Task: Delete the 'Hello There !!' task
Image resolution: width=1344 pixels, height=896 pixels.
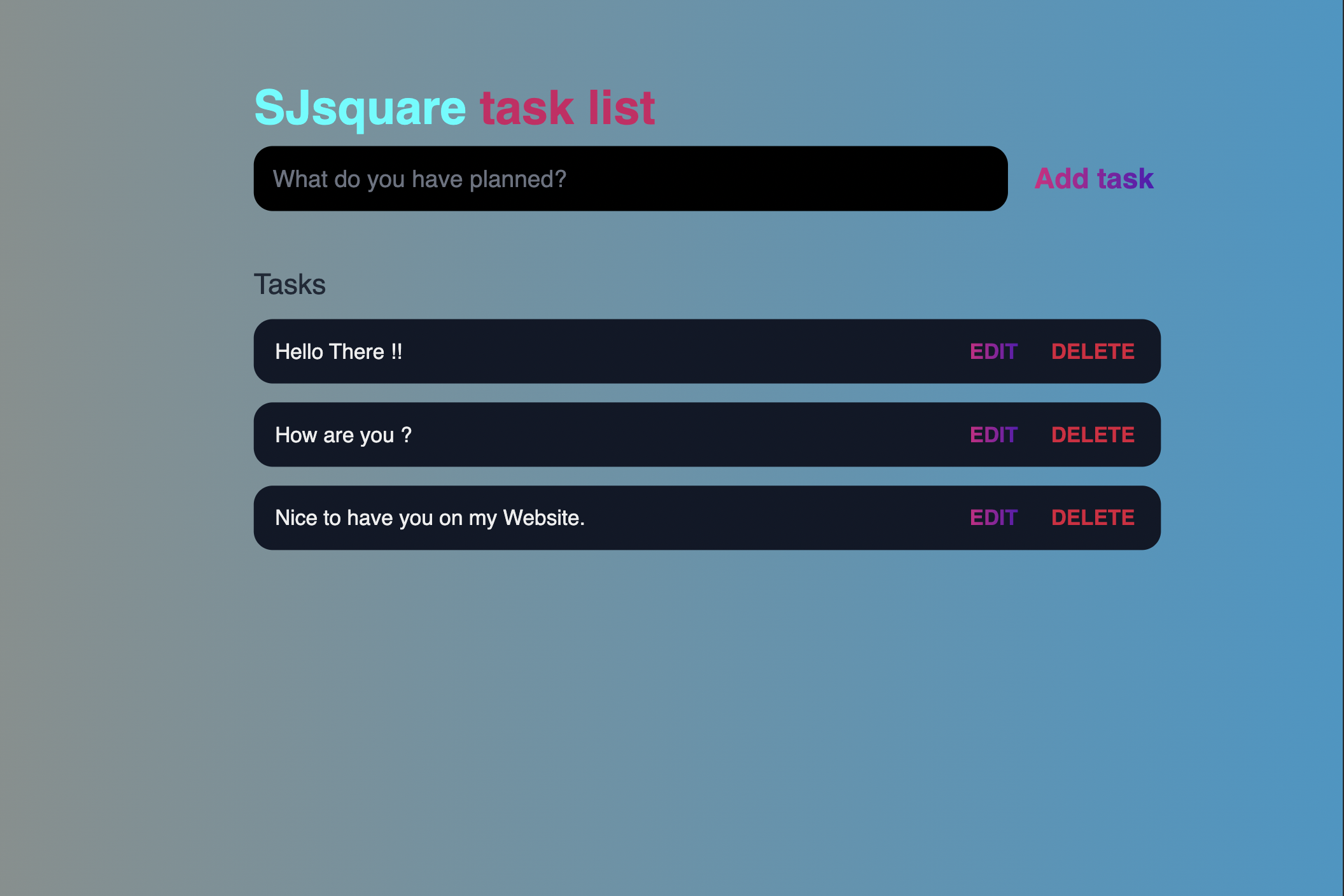Action: tap(1093, 351)
